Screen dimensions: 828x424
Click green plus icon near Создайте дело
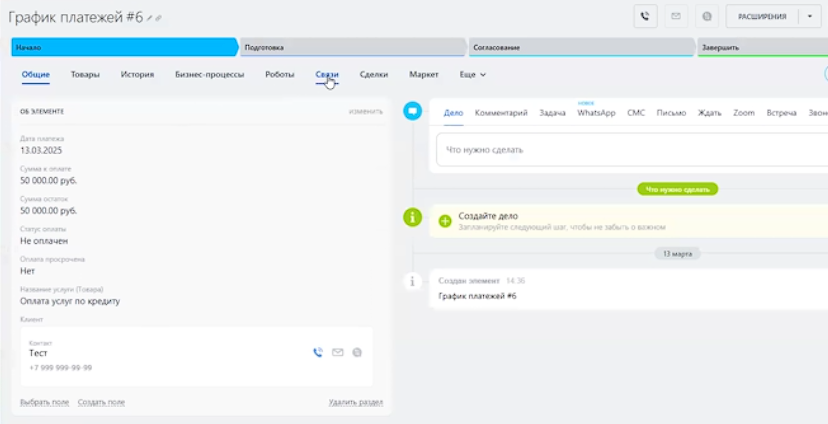(445, 221)
